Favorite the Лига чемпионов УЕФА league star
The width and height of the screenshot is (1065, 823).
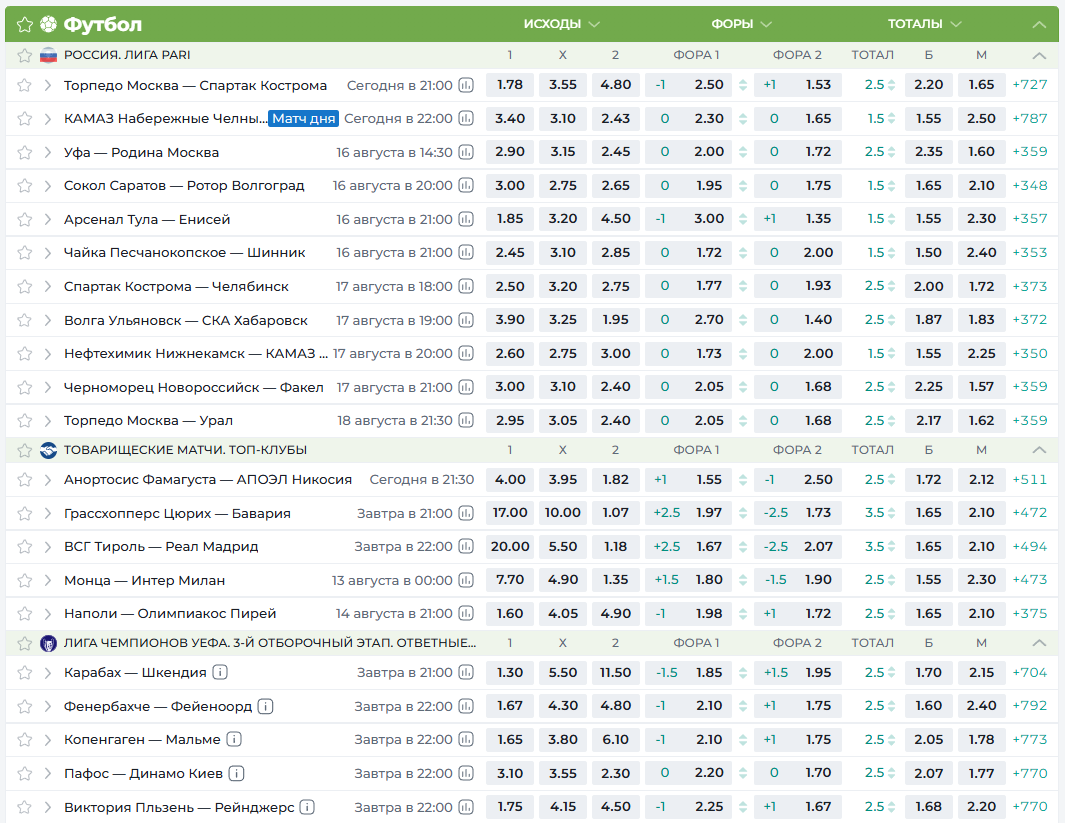point(24,643)
